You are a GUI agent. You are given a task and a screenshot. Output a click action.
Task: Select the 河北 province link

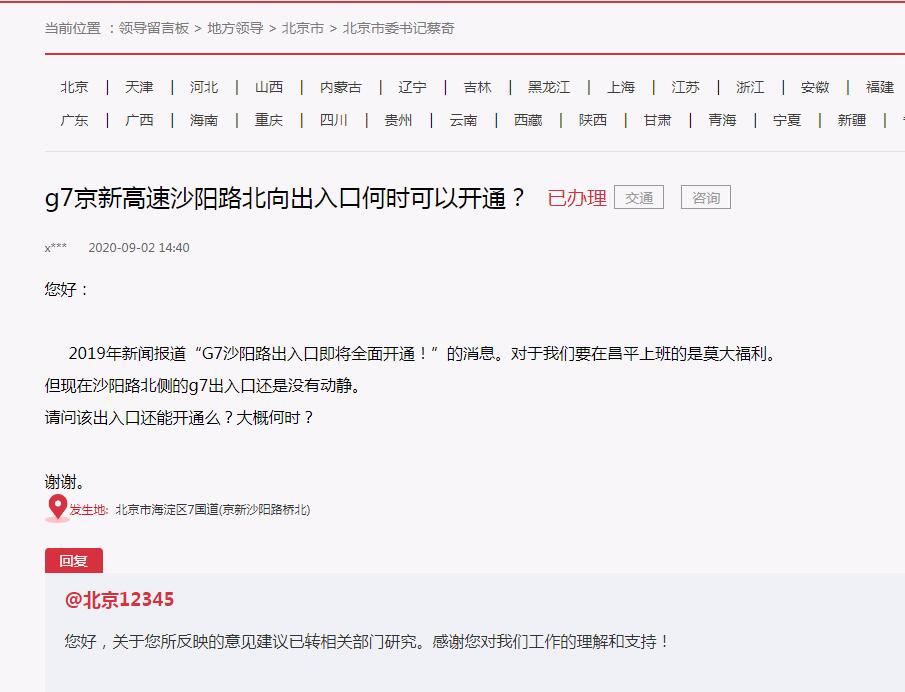coord(204,87)
